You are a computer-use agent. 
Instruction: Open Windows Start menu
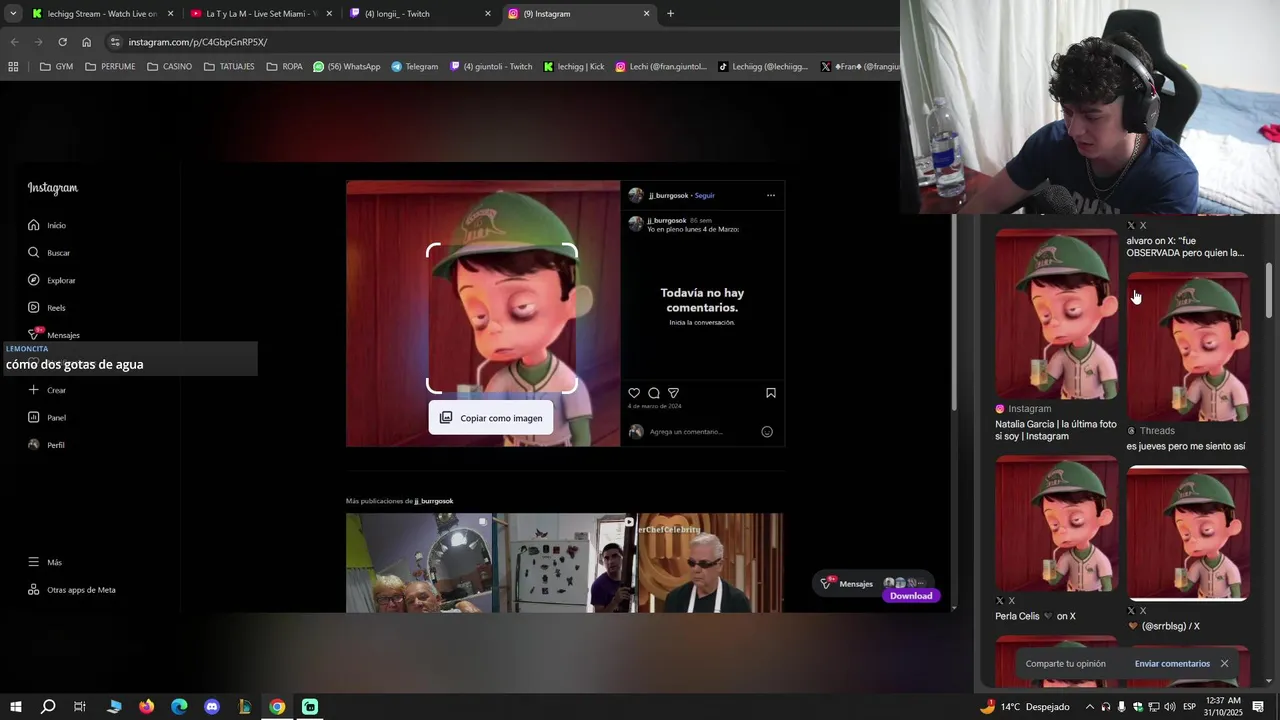coord(16,707)
